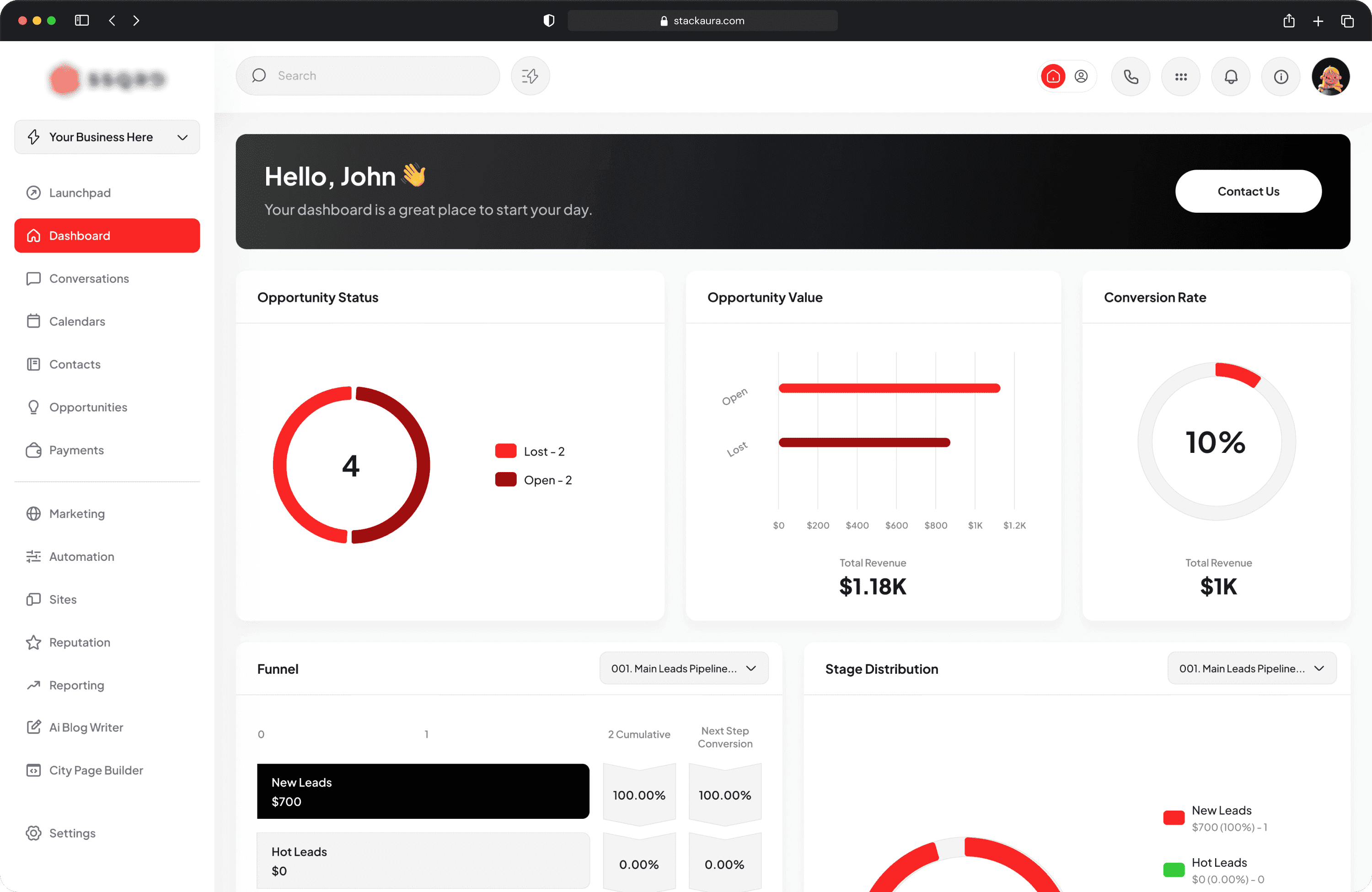
Task: Select Opportunities in the sidebar
Action: tap(88, 407)
